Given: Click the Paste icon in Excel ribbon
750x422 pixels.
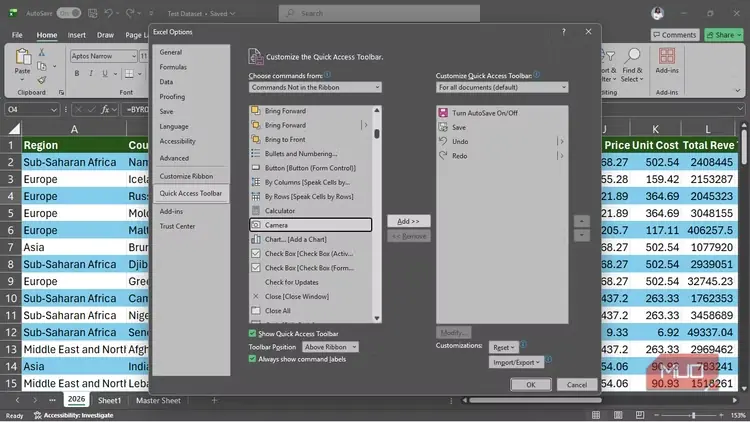Looking at the screenshot, I should [x=22, y=57].
